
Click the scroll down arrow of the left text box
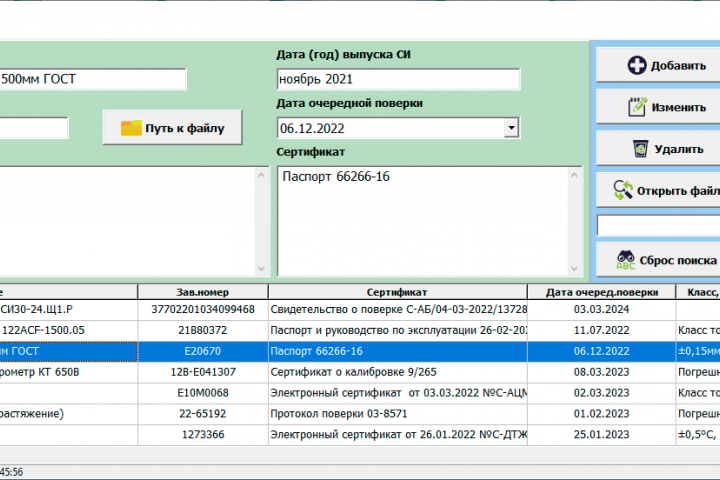(x=261, y=268)
